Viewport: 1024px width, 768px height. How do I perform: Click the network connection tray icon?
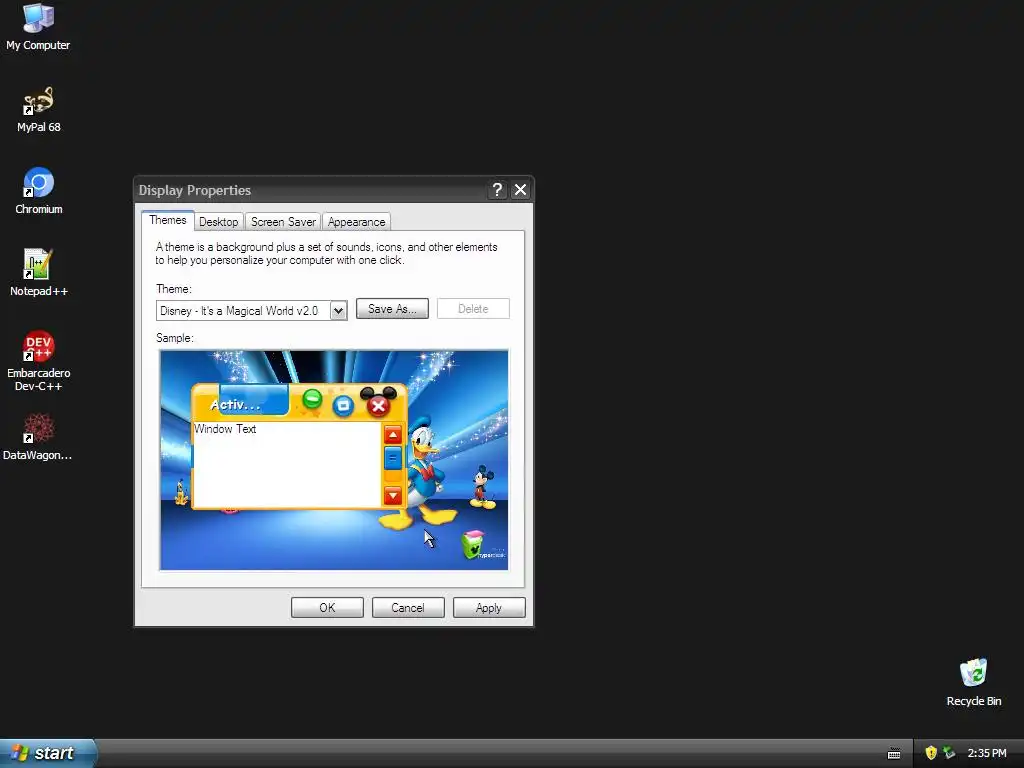pyautogui.click(x=949, y=753)
